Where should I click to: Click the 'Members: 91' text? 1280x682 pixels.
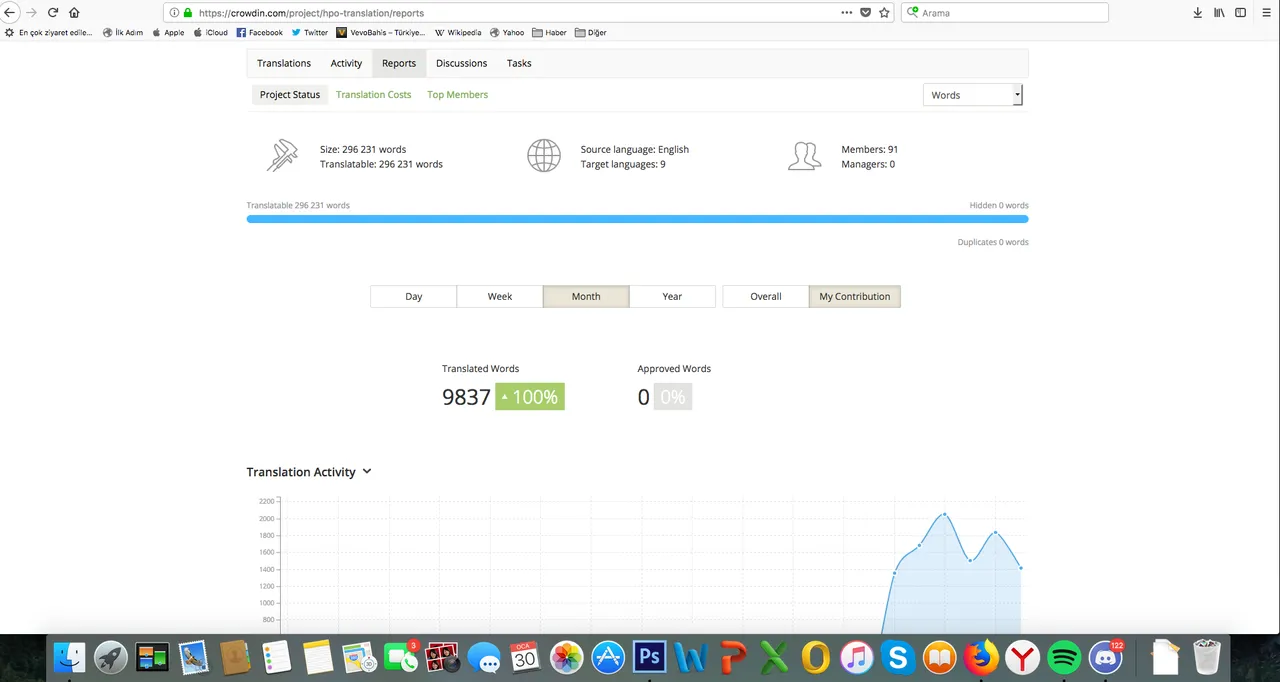869,149
